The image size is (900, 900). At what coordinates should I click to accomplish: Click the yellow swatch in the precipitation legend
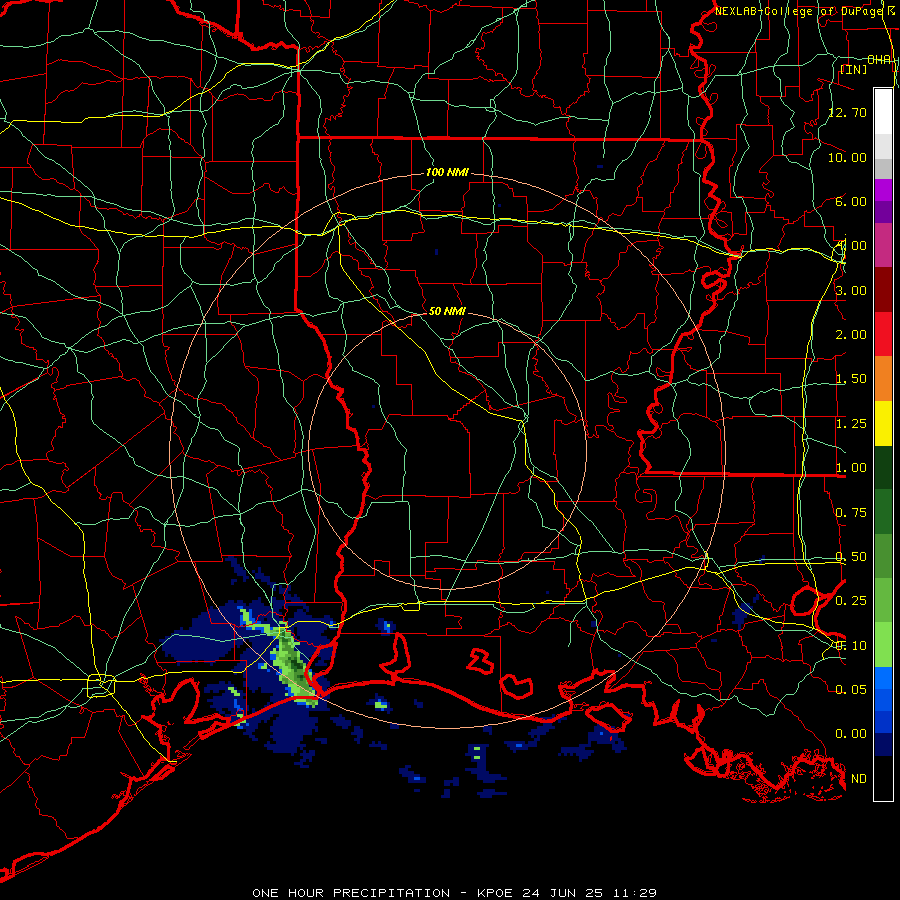[883, 424]
